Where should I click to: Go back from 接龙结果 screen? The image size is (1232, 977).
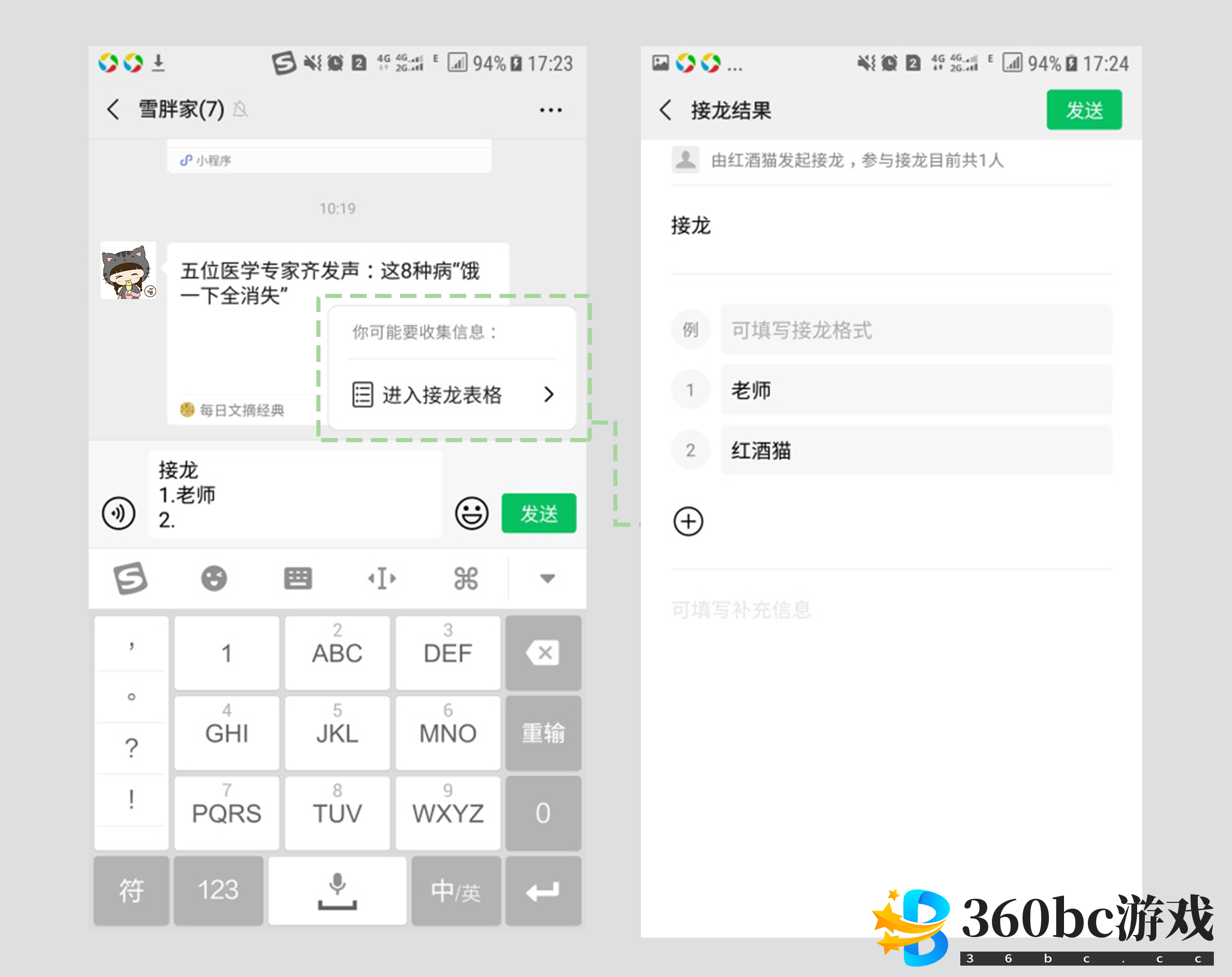(666, 110)
